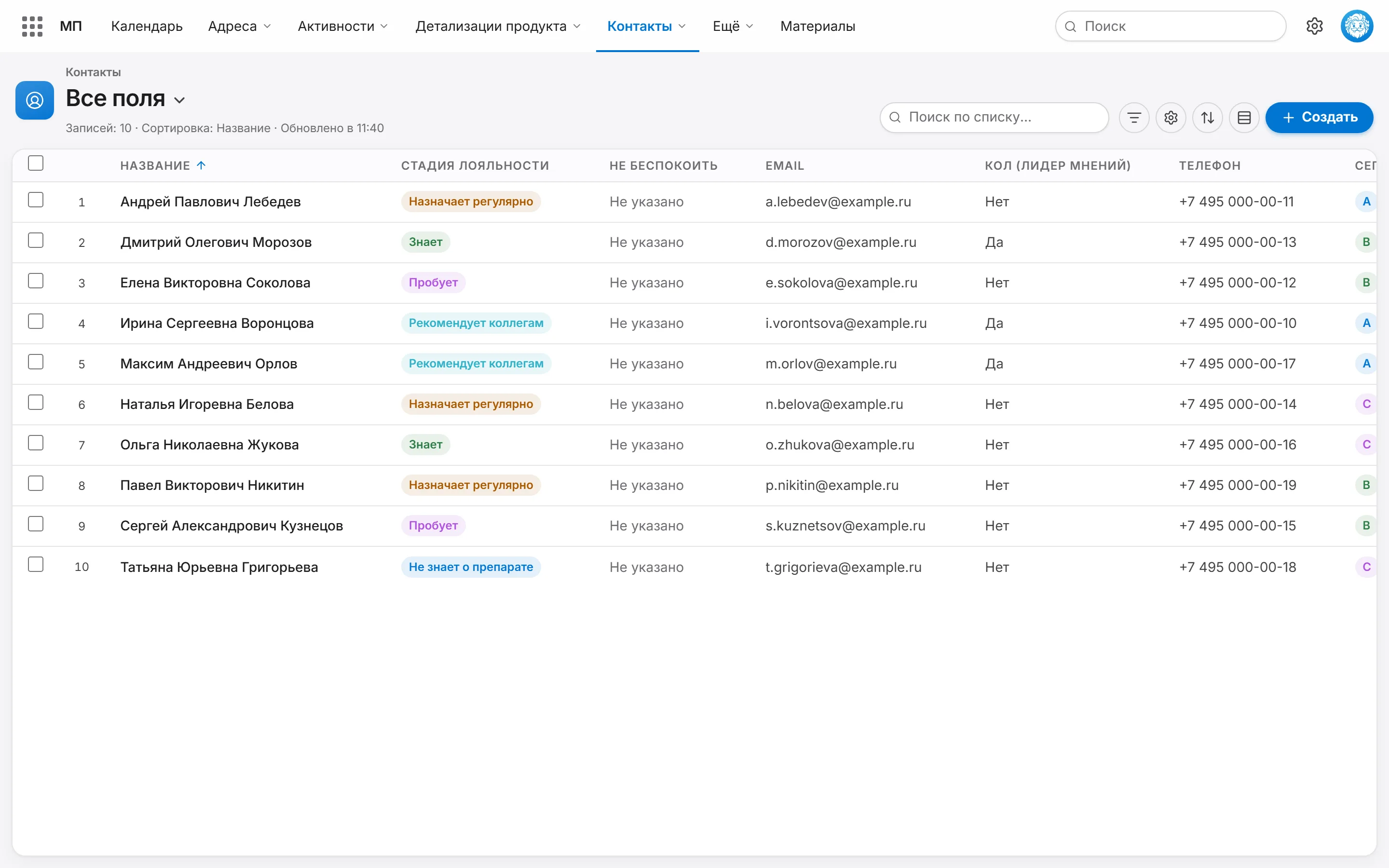The height and width of the screenshot is (868, 1389).
Task: Expand the Адреса menu chevron
Action: click(267, 27)
